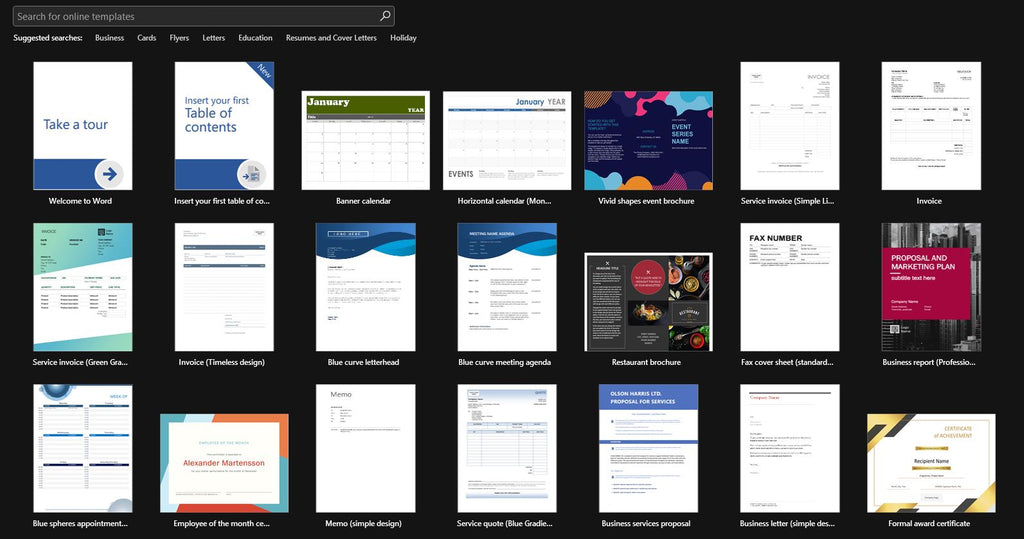Image resolution: width=1024 pixels, height=539 pixels.
Task: Select the Business suggested search
Action: coord(109,38)
